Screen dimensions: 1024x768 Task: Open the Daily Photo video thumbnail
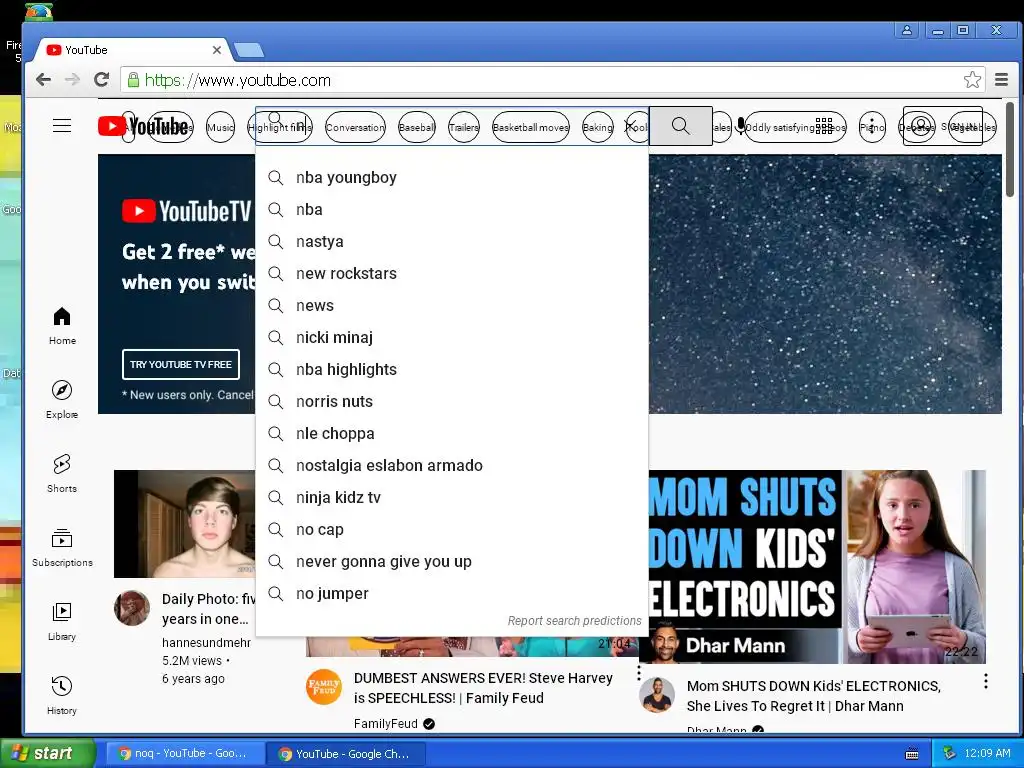pyautogui.click(x=185, y=524)
